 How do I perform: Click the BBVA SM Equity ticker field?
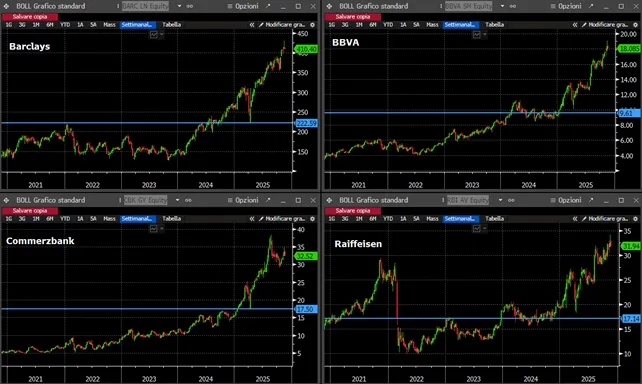[x=468, y=6]
